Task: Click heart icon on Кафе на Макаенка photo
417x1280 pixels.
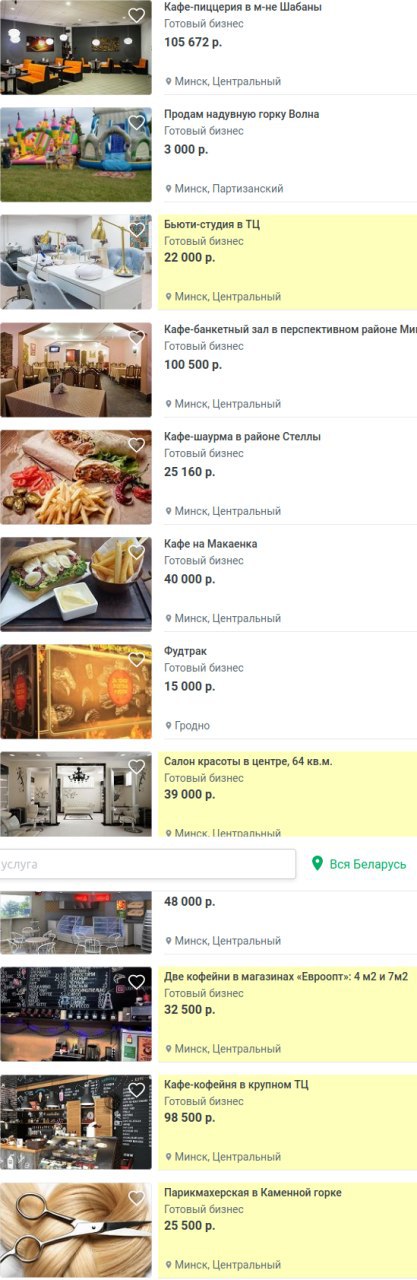Action: pyautogui.click(x=137, y=553)
